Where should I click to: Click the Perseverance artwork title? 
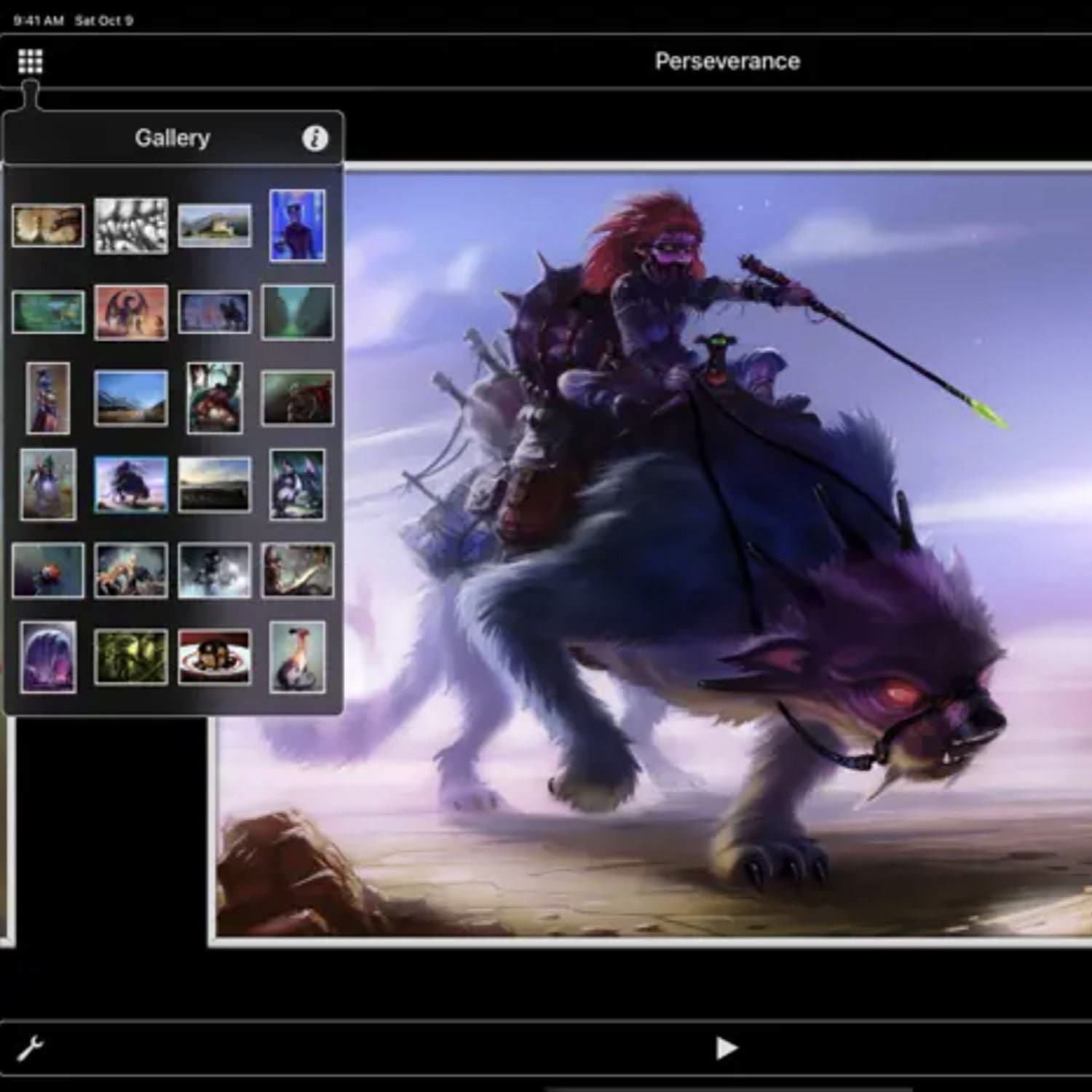coord(727,61)
